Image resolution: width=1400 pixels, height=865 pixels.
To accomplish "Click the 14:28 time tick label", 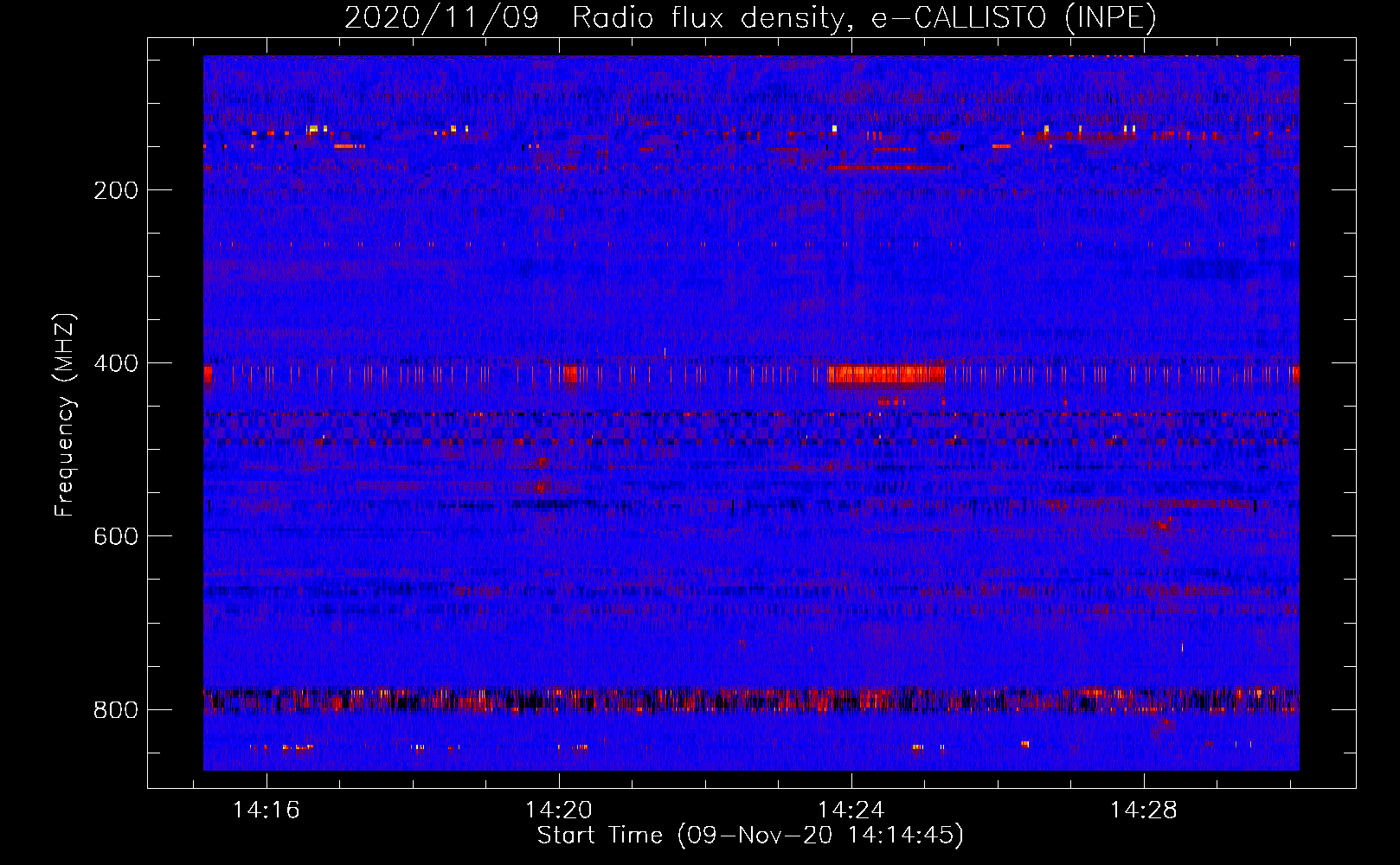I will (x=1144, y=811).
